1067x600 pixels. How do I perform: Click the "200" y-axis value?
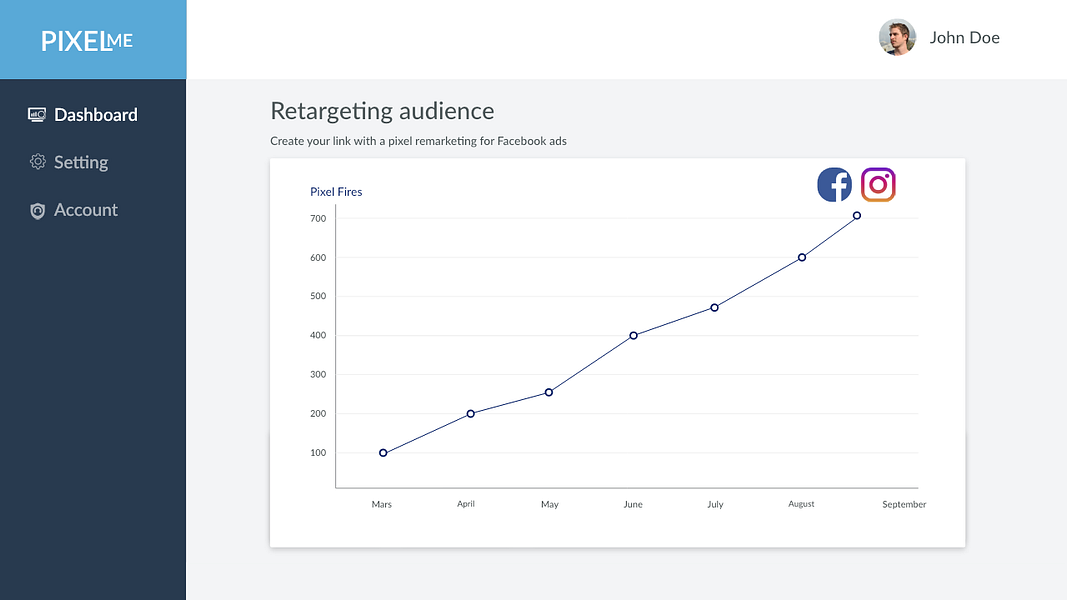pyautogui.click(x=318, y=414)
